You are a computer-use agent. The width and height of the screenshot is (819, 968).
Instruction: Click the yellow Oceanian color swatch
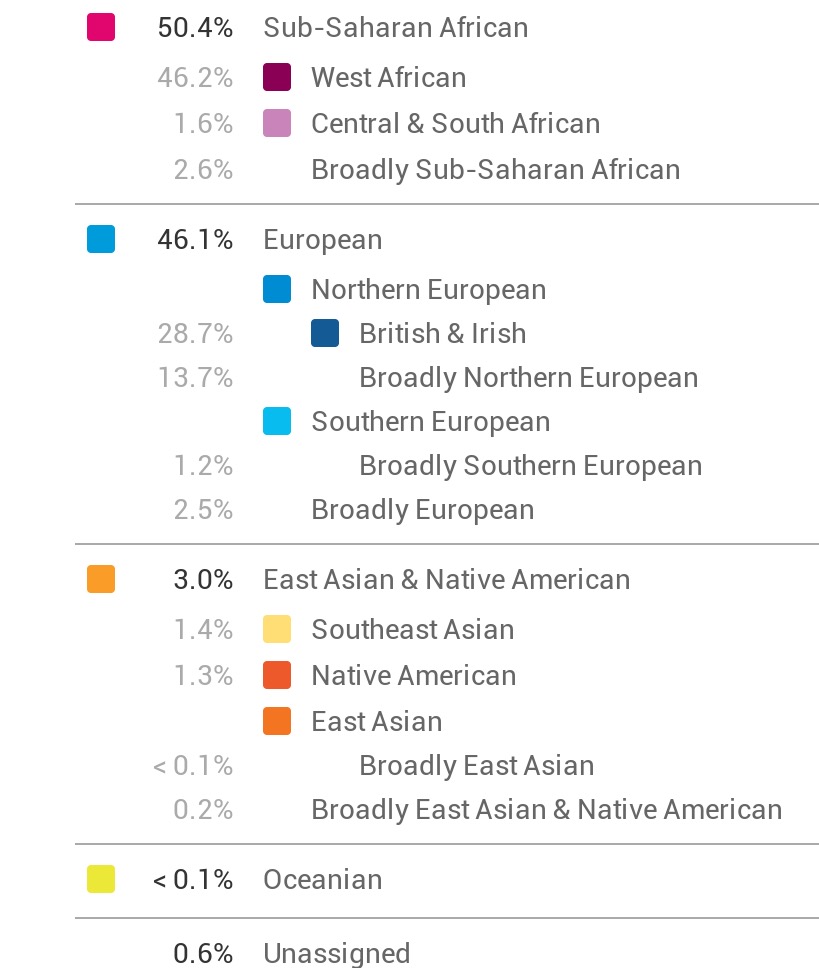(101, 879)
